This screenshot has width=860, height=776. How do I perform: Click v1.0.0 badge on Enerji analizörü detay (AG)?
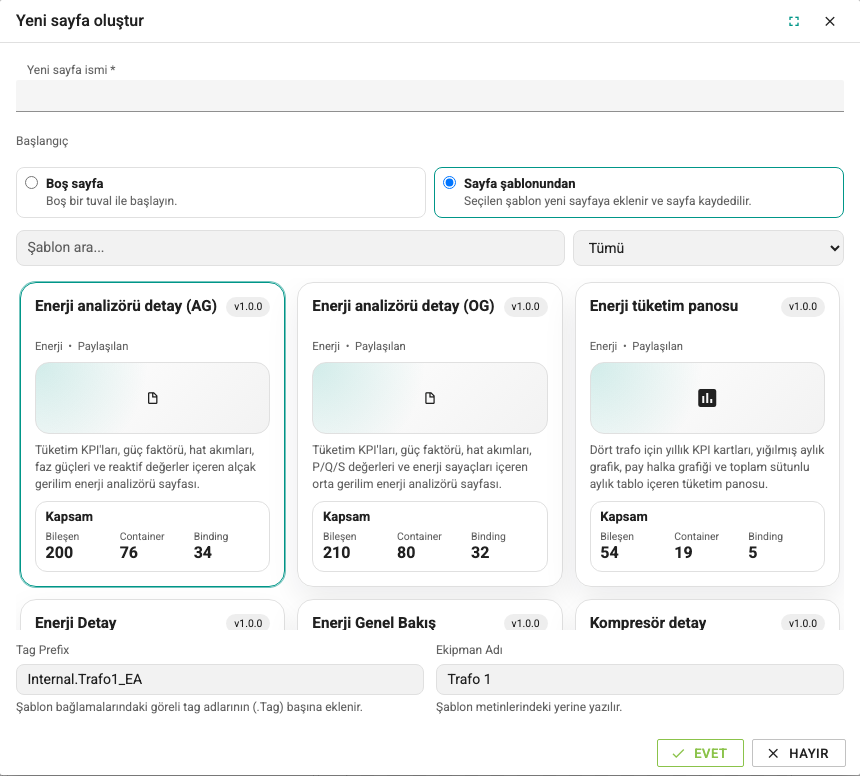(248, 307)
